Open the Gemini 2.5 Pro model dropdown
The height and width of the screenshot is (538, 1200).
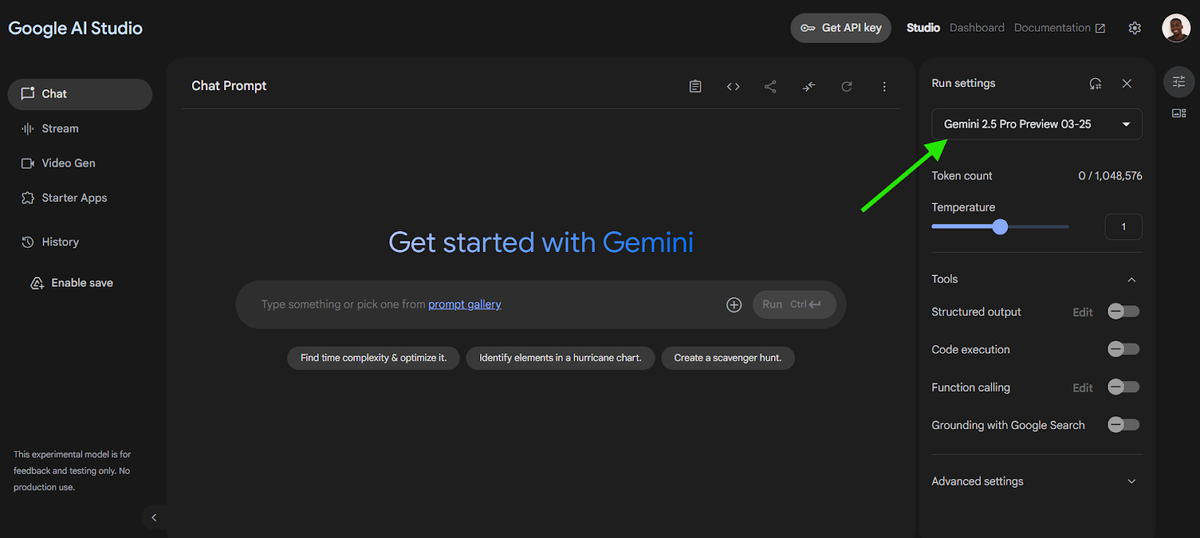(x=1037, y=124)
